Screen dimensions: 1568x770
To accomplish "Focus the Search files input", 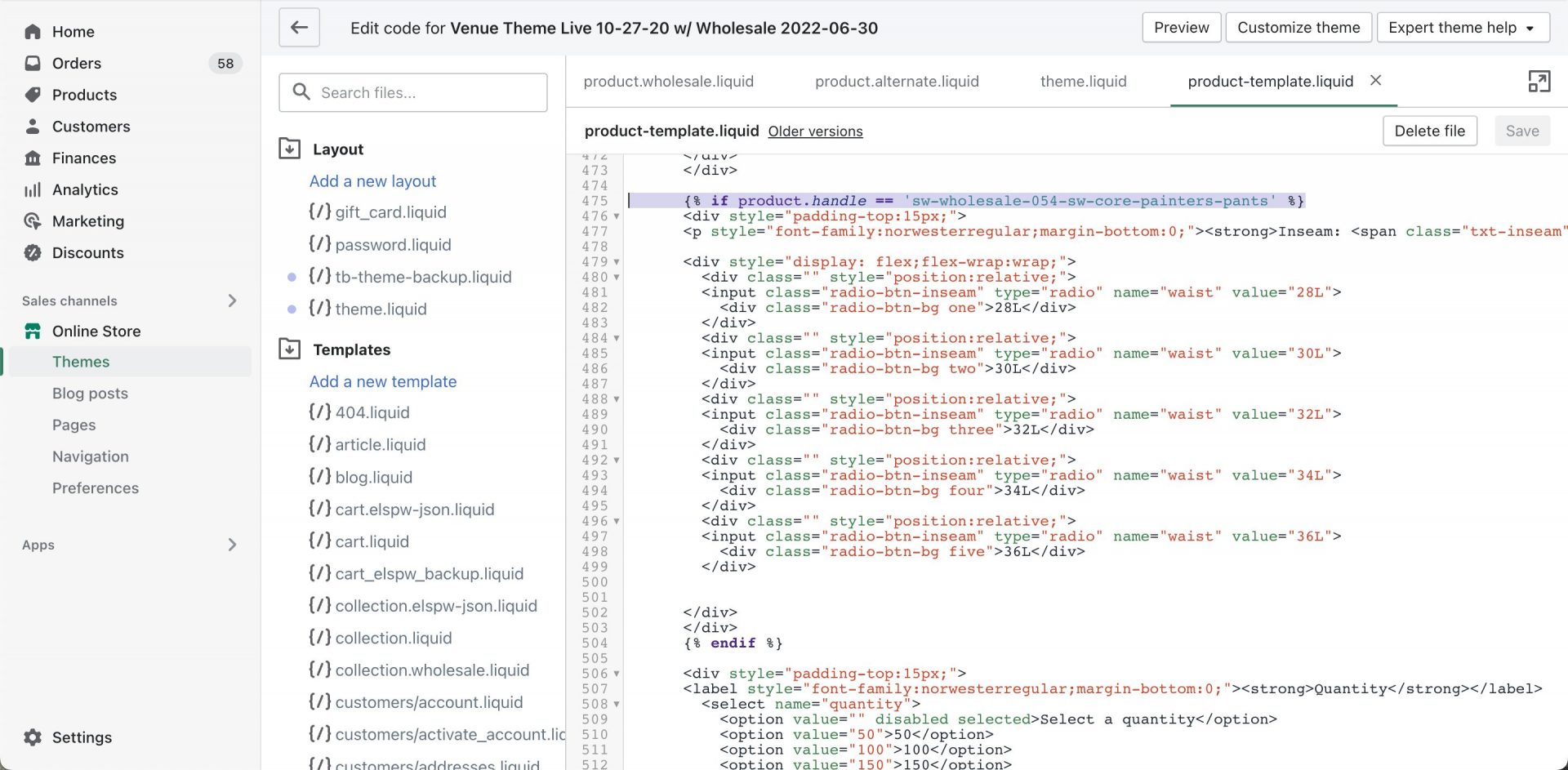I will (x=413, y=92).
